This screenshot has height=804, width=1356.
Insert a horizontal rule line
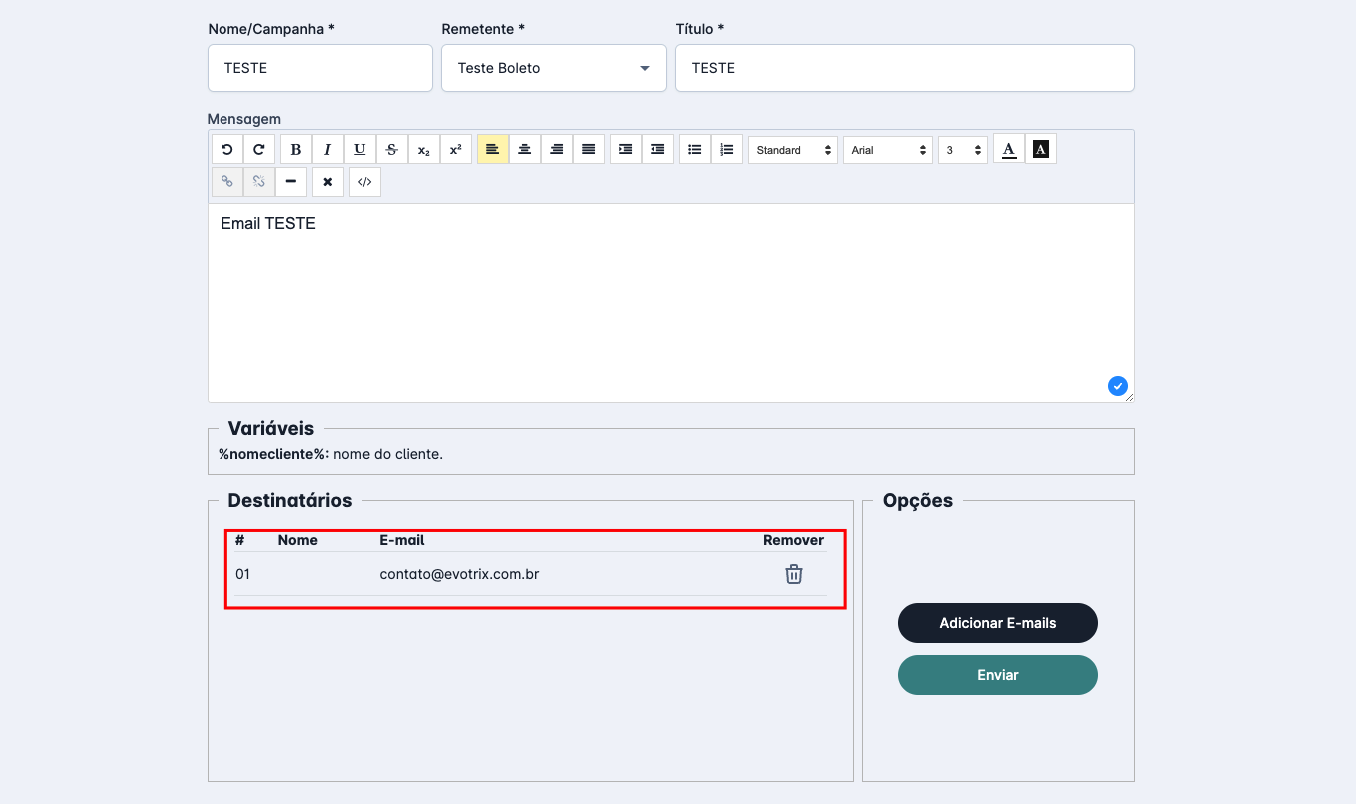pyautogui.click(x=291, y=182)
